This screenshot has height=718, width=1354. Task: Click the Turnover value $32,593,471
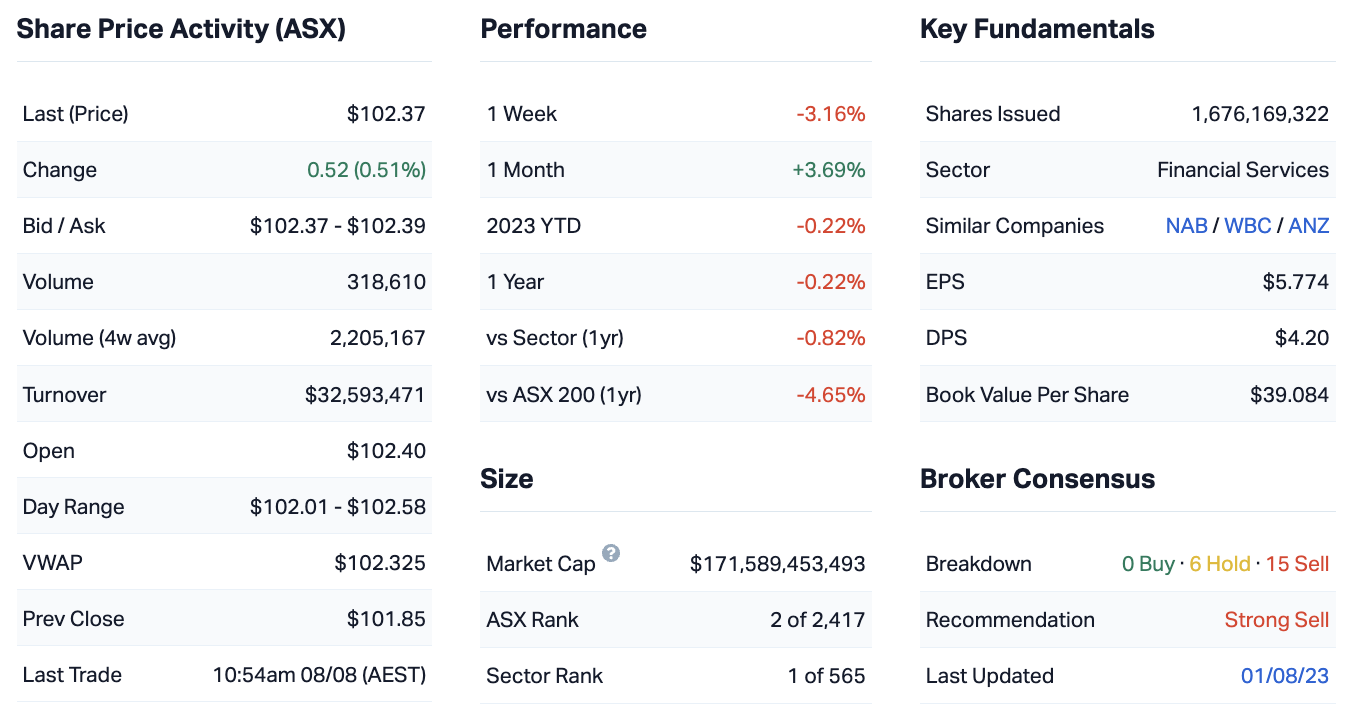(x=365, y=395)
